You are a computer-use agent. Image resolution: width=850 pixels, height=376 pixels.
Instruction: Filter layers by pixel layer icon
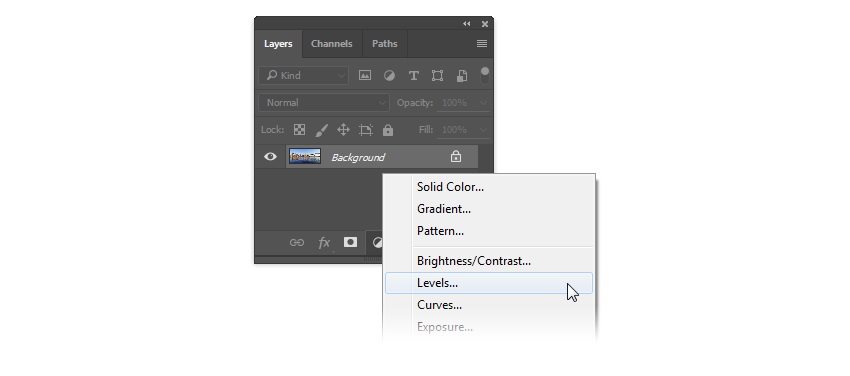pos(365,76)
